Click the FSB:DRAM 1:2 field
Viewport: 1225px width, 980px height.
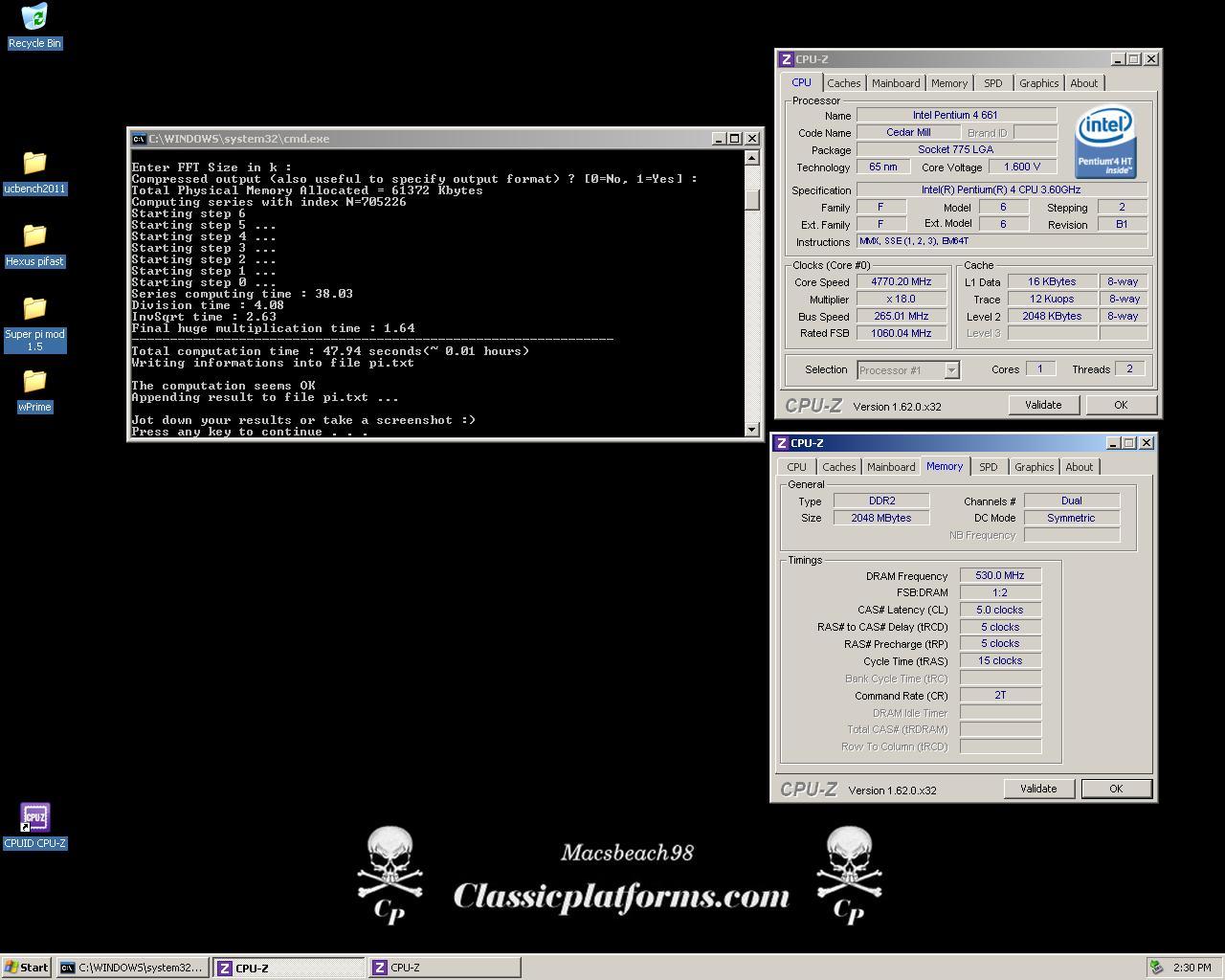click(x=1000, y=592)
